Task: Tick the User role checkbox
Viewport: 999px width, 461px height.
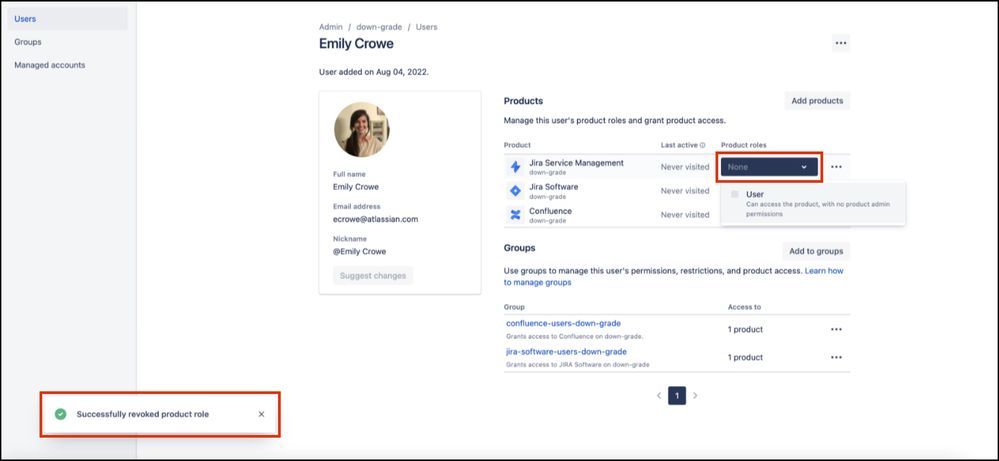Action: point(735,194)
